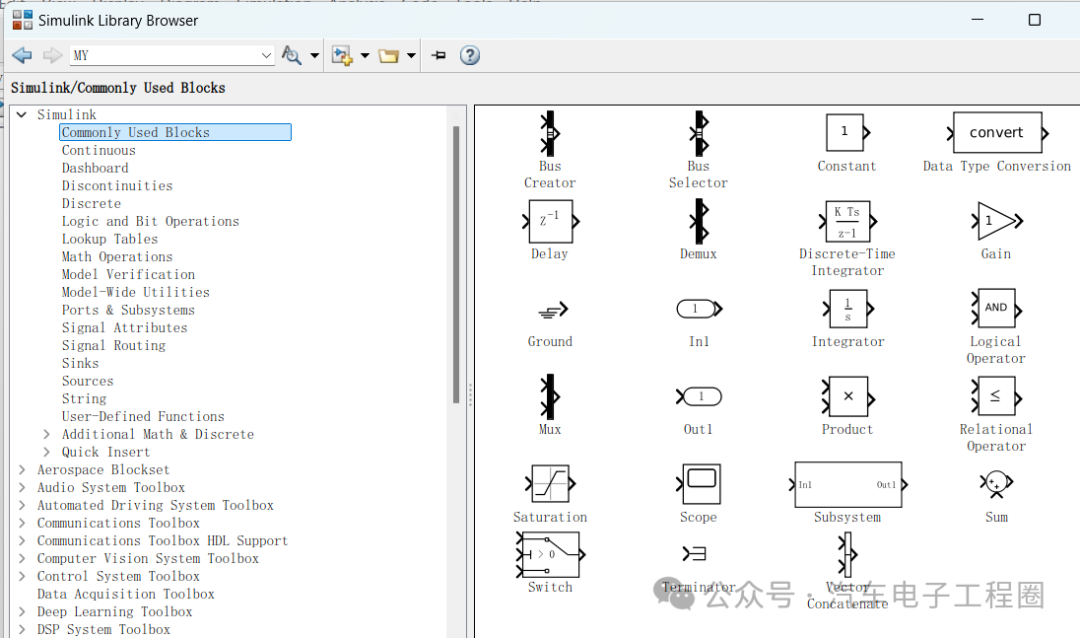Select the Discrete-Time Integrator block
Image resolution: width=1080 pixels, height=638 pixels.
coord(847,221)
